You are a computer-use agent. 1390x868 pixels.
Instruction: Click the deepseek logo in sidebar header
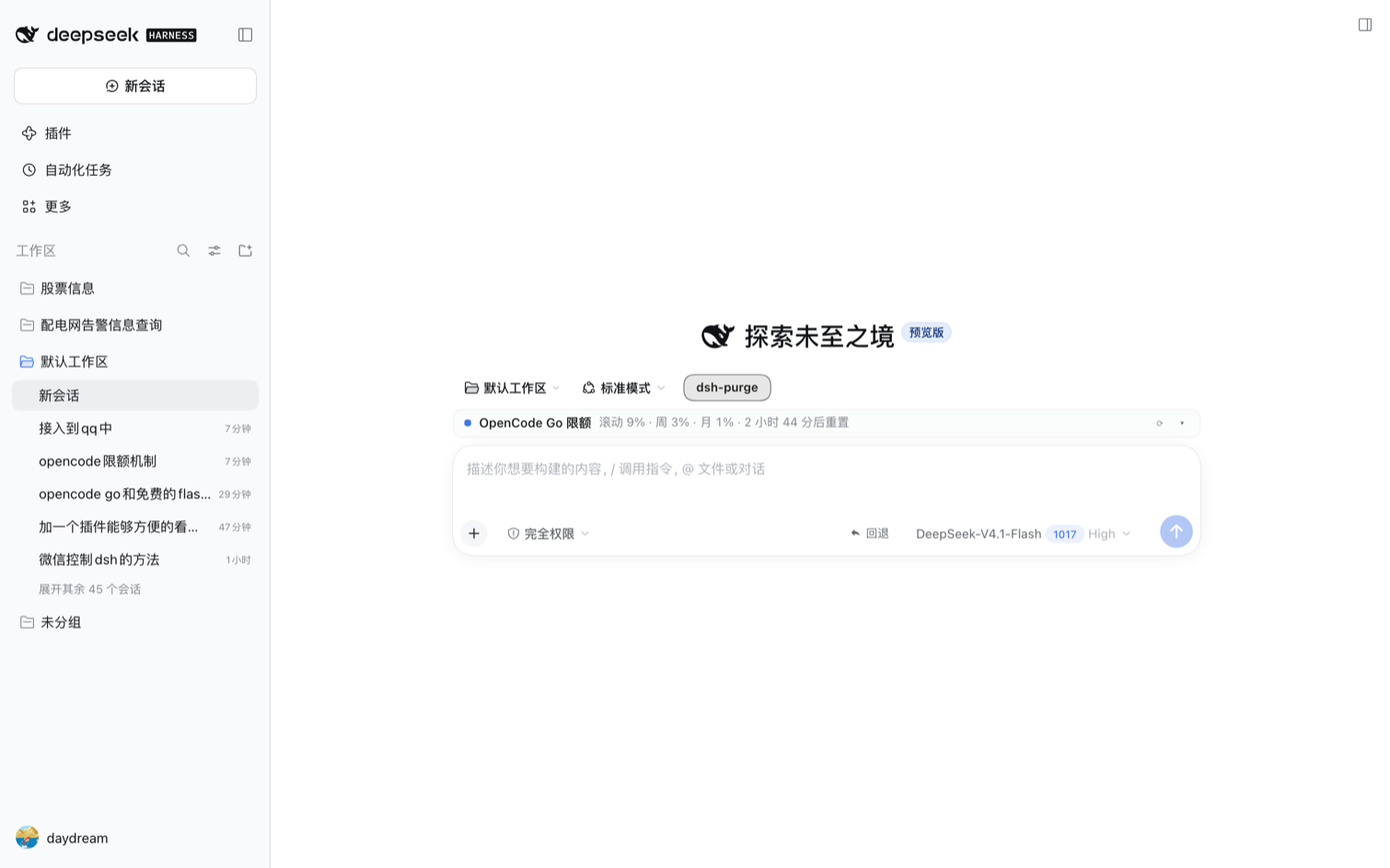(x=77, y=35)
